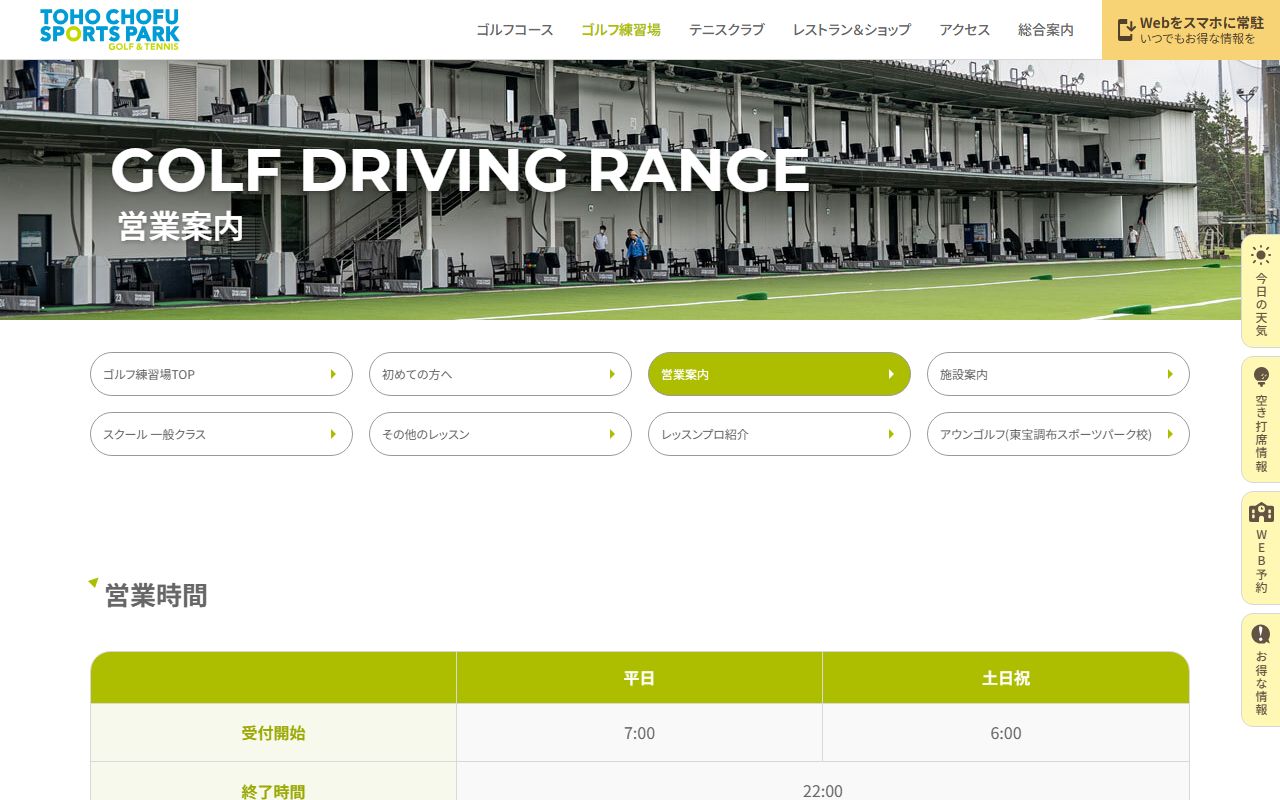Click the 終了時間 row label
This screenshot has height=800, width=1280.
(273, 791)
